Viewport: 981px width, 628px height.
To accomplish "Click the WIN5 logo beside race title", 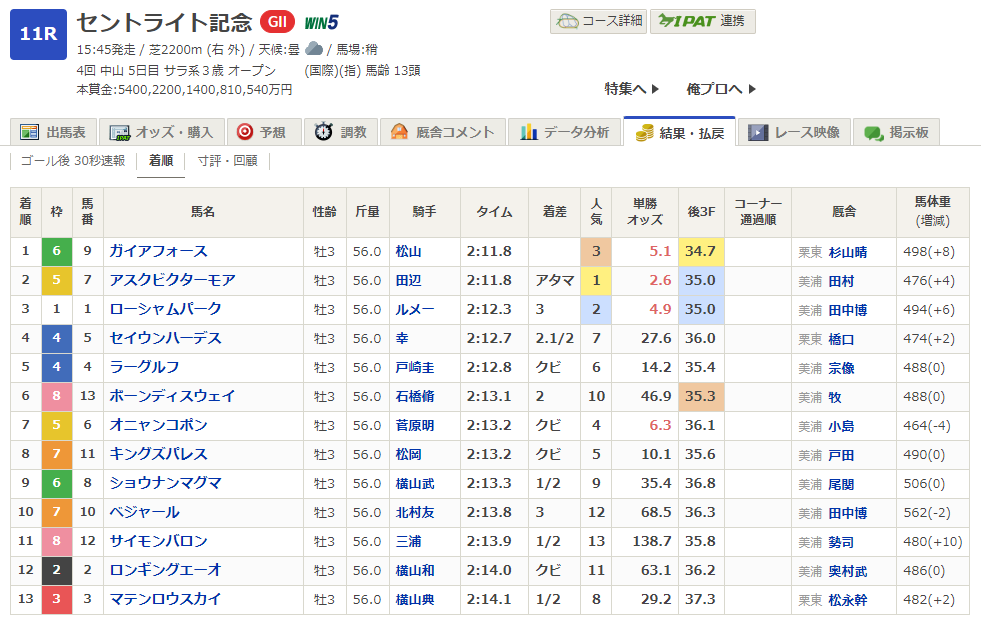I will tap(321, 22).
